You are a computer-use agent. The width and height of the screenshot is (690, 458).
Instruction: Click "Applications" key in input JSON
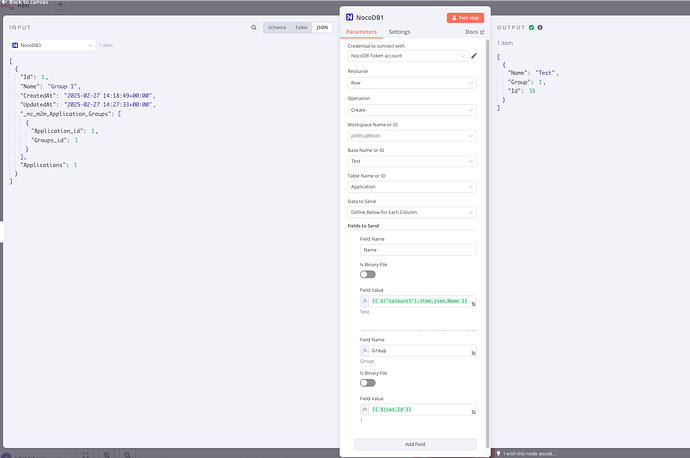pyautogui.click(x=43, y=165)
